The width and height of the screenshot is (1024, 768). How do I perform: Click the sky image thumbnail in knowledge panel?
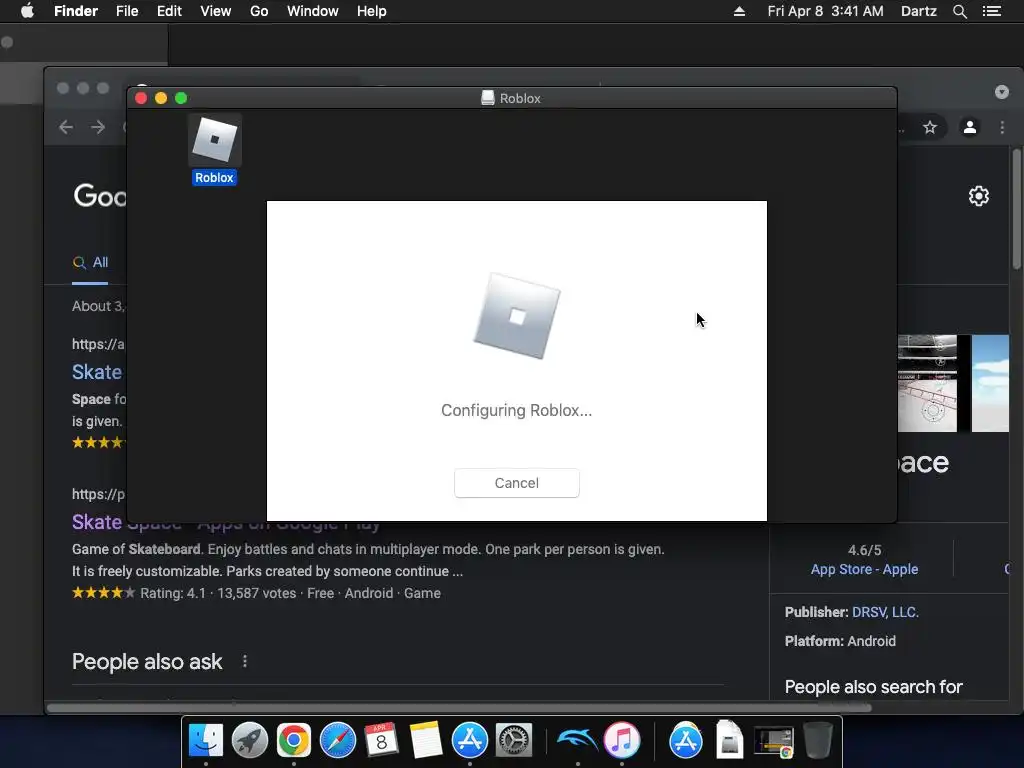tap(990, 383)
